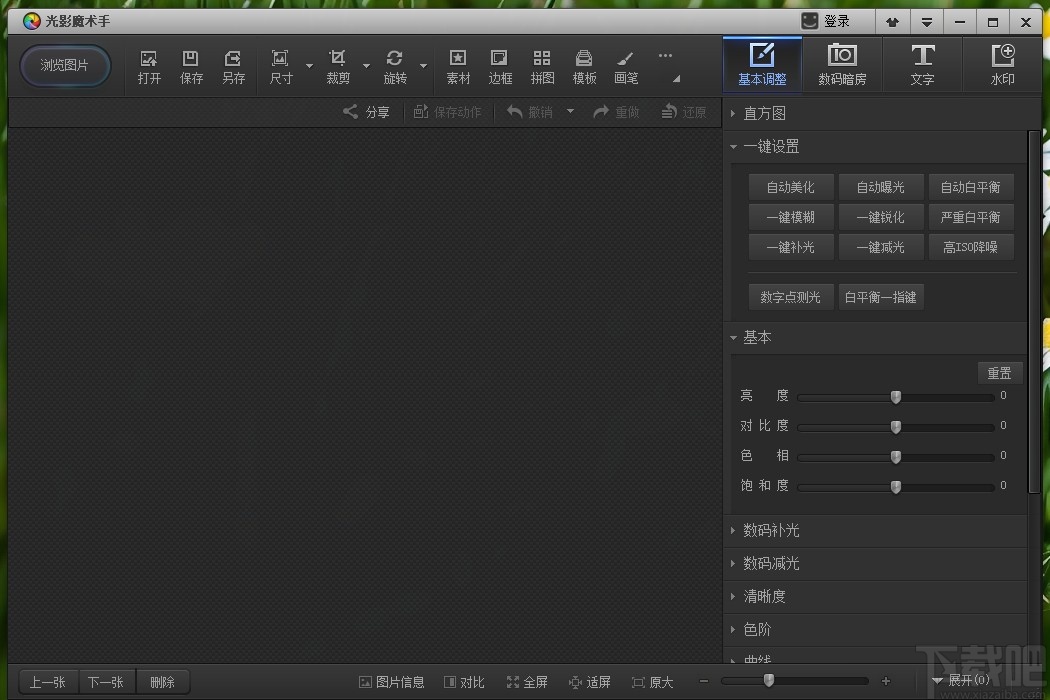
Task: Select the 尺寸 resize tool
Action: click(281, 67)
